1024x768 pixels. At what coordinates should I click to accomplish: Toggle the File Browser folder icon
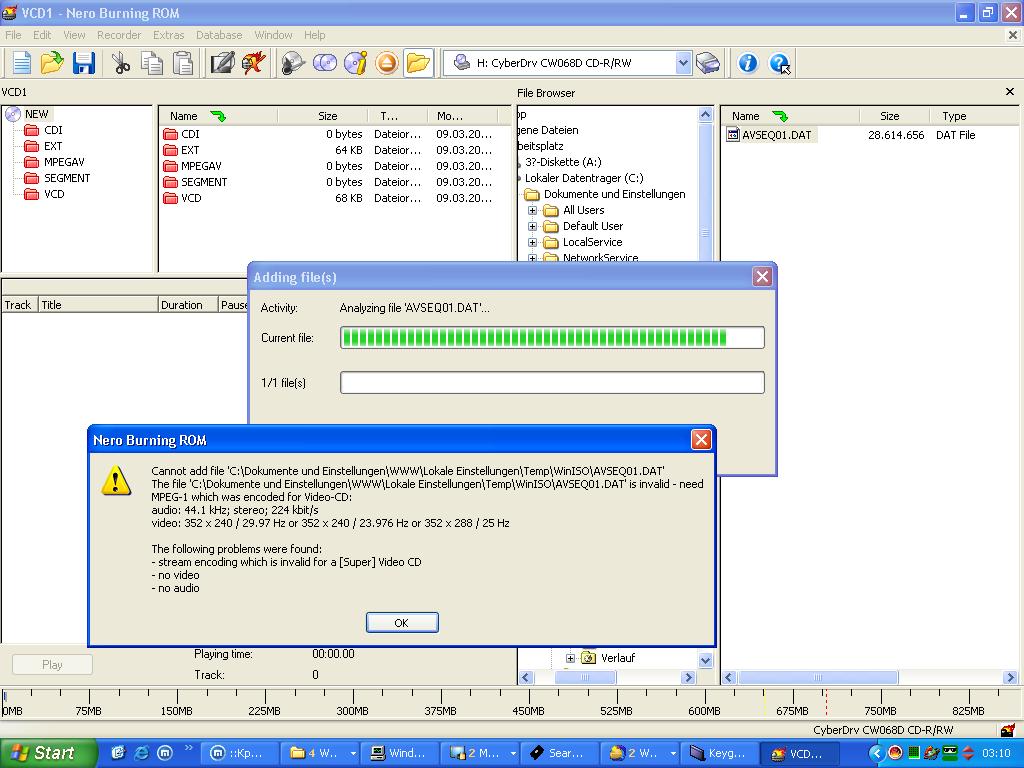(418, 63)
